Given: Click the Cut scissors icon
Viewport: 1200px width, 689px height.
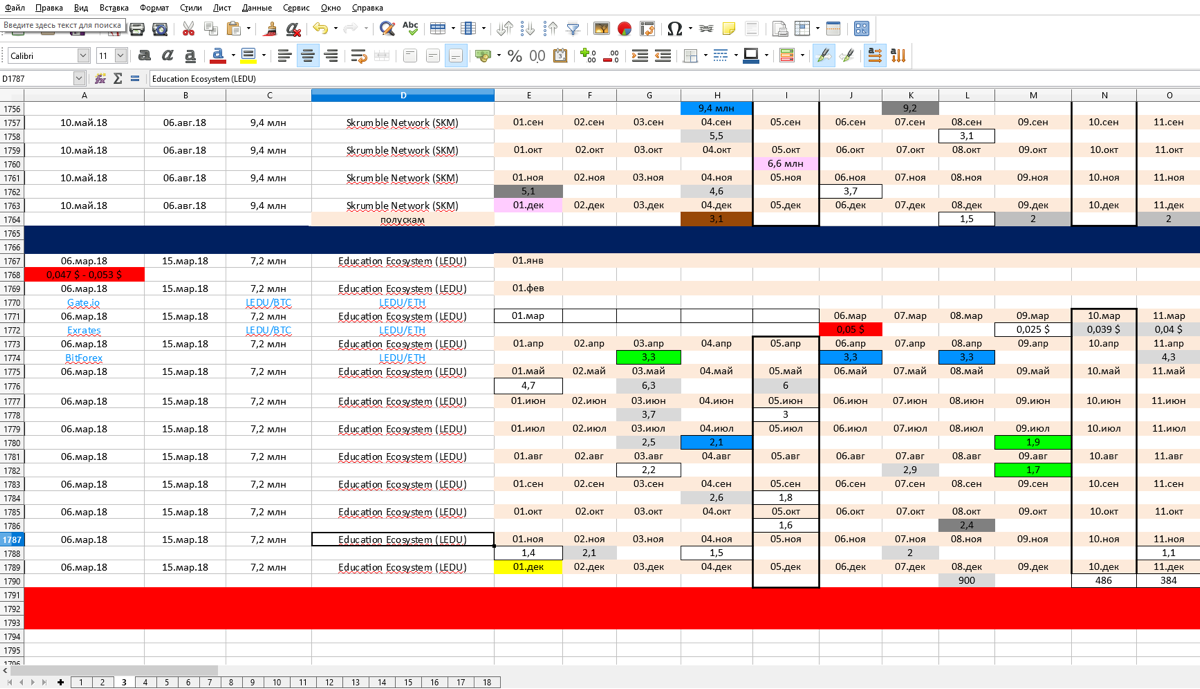Looking at the screenshot, I should click(x=188, y=29).
